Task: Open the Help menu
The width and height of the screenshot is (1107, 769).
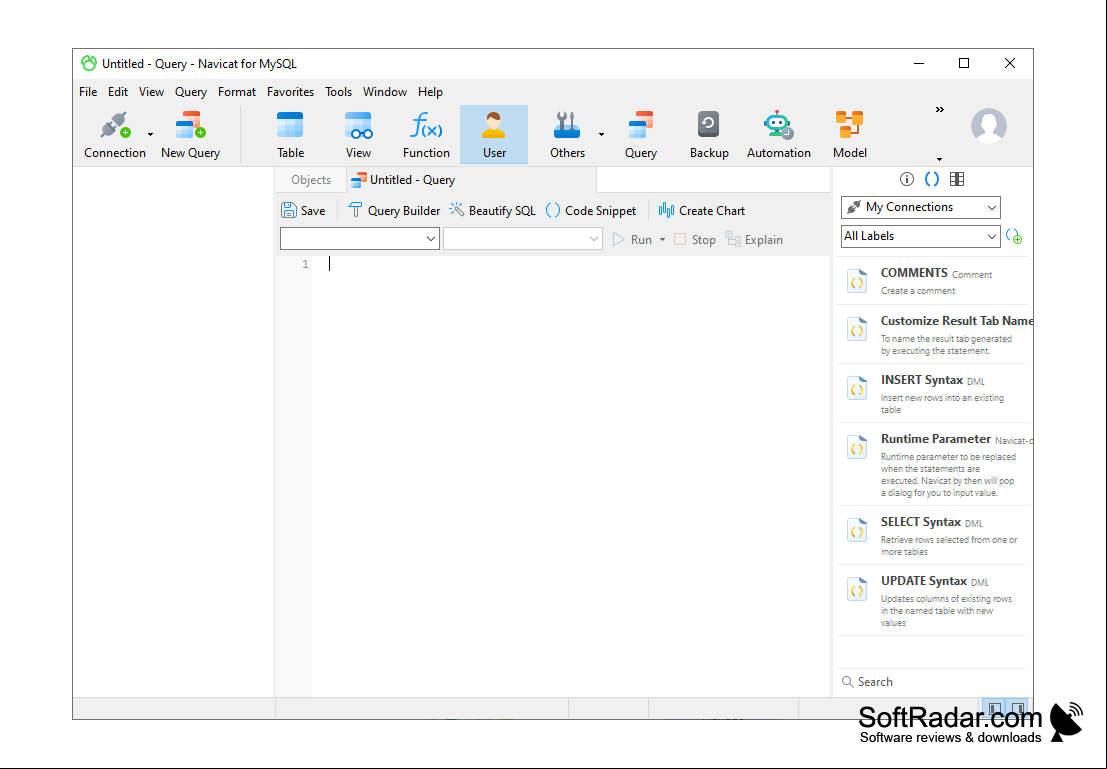Action: tap(430, 92)
